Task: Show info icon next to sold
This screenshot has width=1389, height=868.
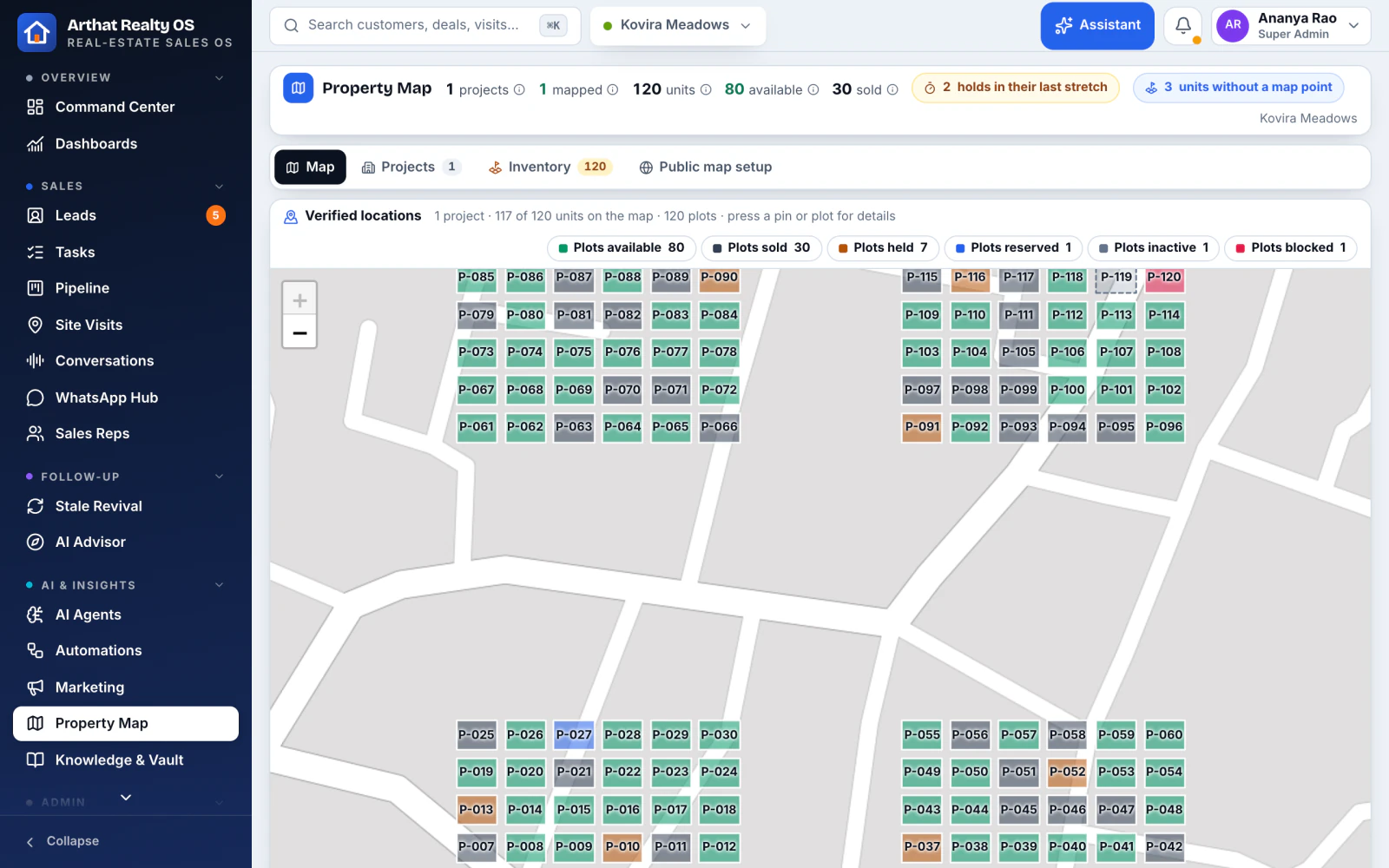Action: [892, 89]
